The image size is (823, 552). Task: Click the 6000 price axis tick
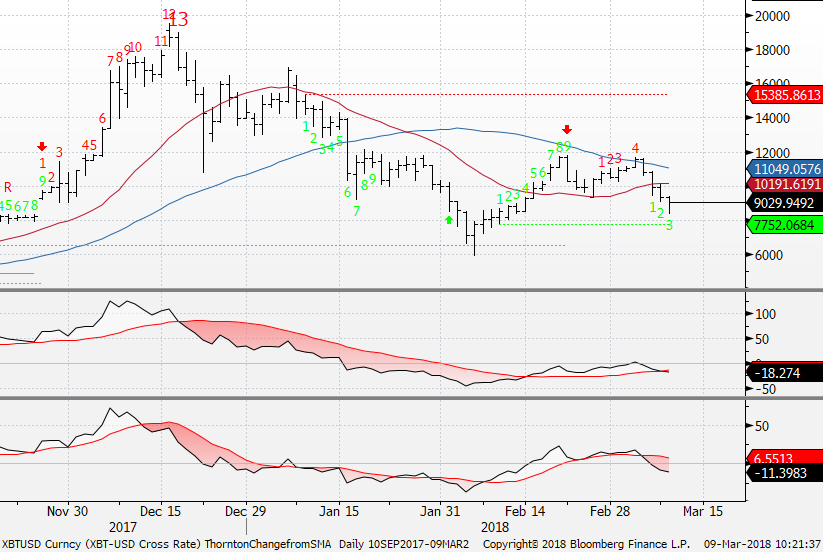coord(768,256)
